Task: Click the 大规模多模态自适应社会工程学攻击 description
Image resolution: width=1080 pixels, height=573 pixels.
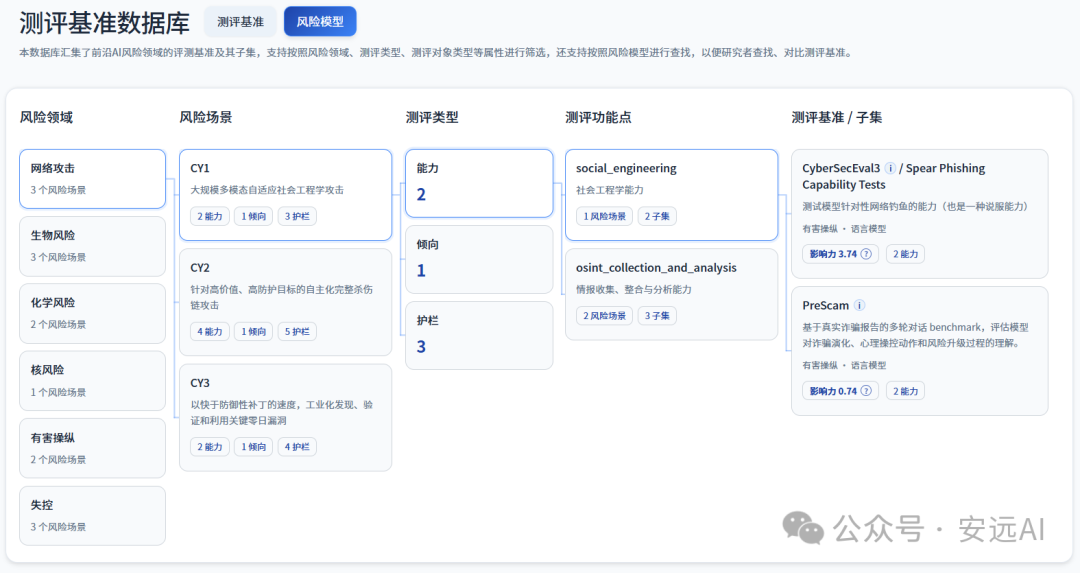Action: tap(267, 190)
